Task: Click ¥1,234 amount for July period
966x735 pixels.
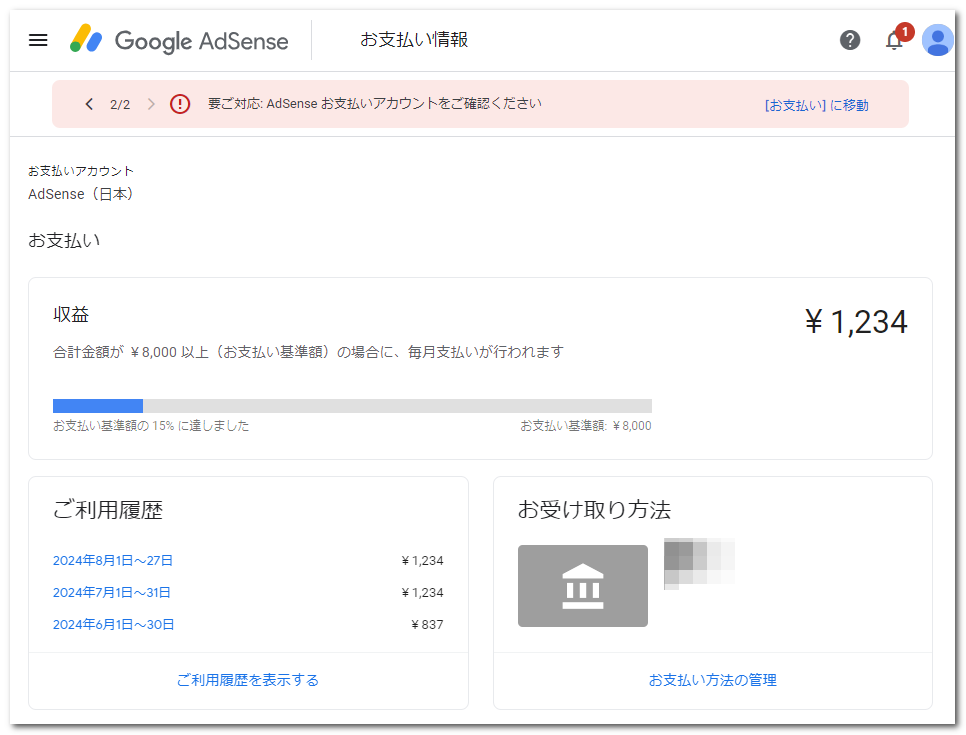Action: (x=423, y=593)
